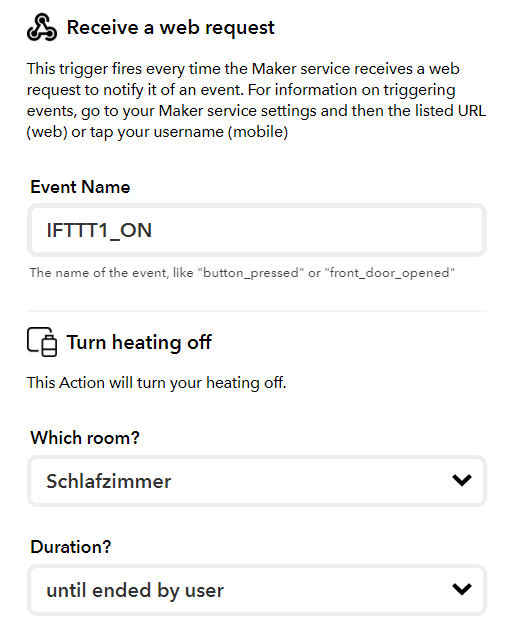Click the Webhooks service icon
512x639 pixels.
pos(42,27)
